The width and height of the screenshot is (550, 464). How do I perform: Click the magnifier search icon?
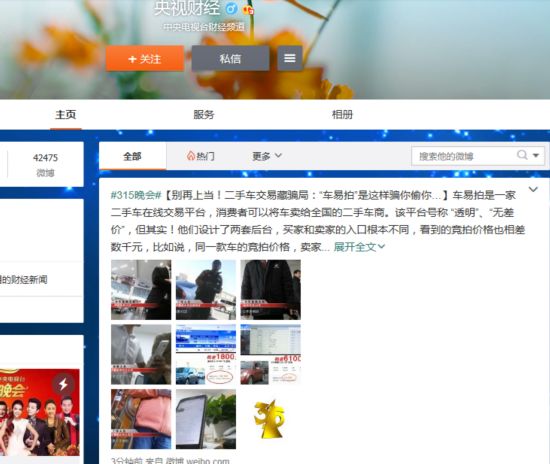522,155
